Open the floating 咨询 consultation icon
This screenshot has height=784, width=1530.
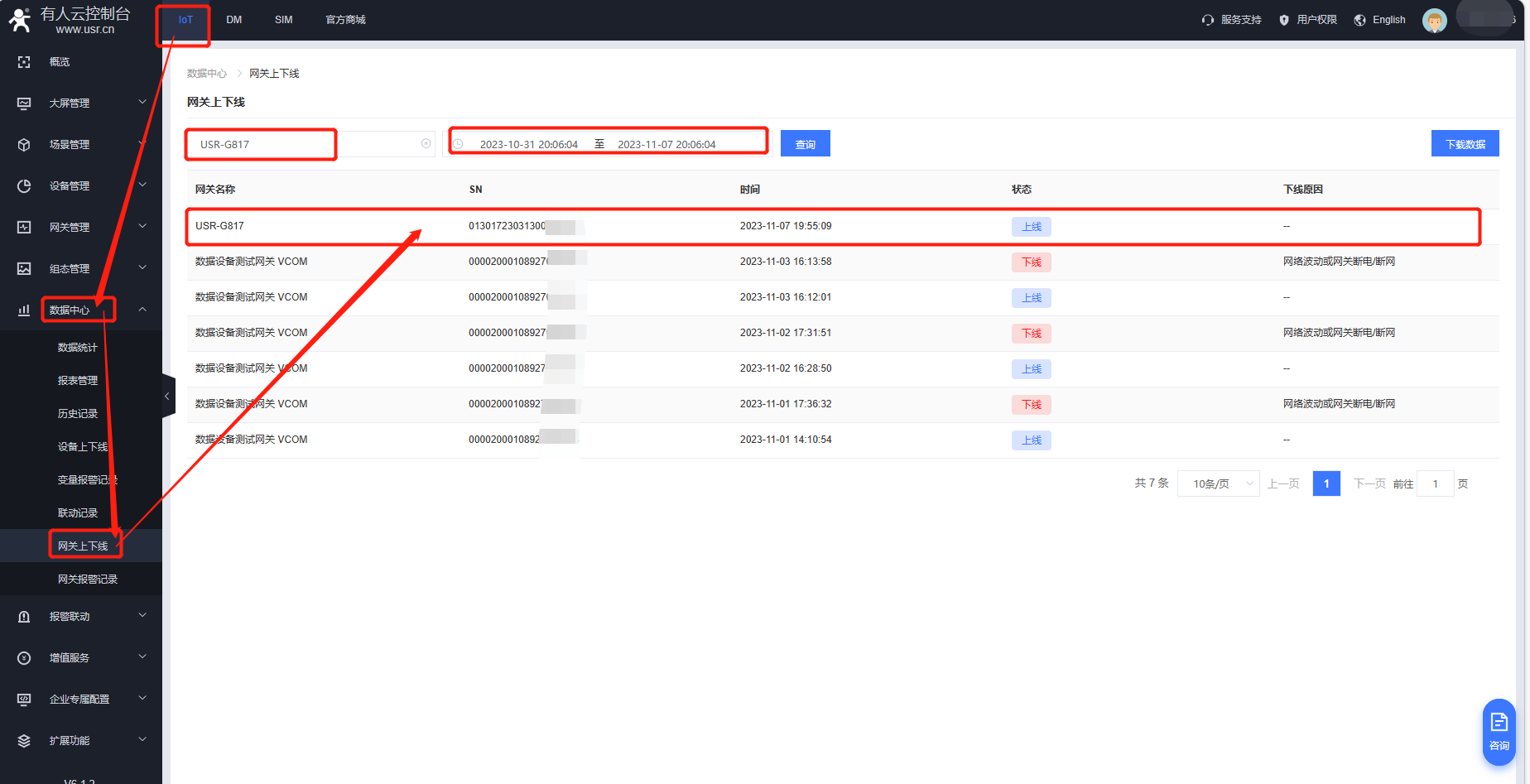[x=1499, y=731]
